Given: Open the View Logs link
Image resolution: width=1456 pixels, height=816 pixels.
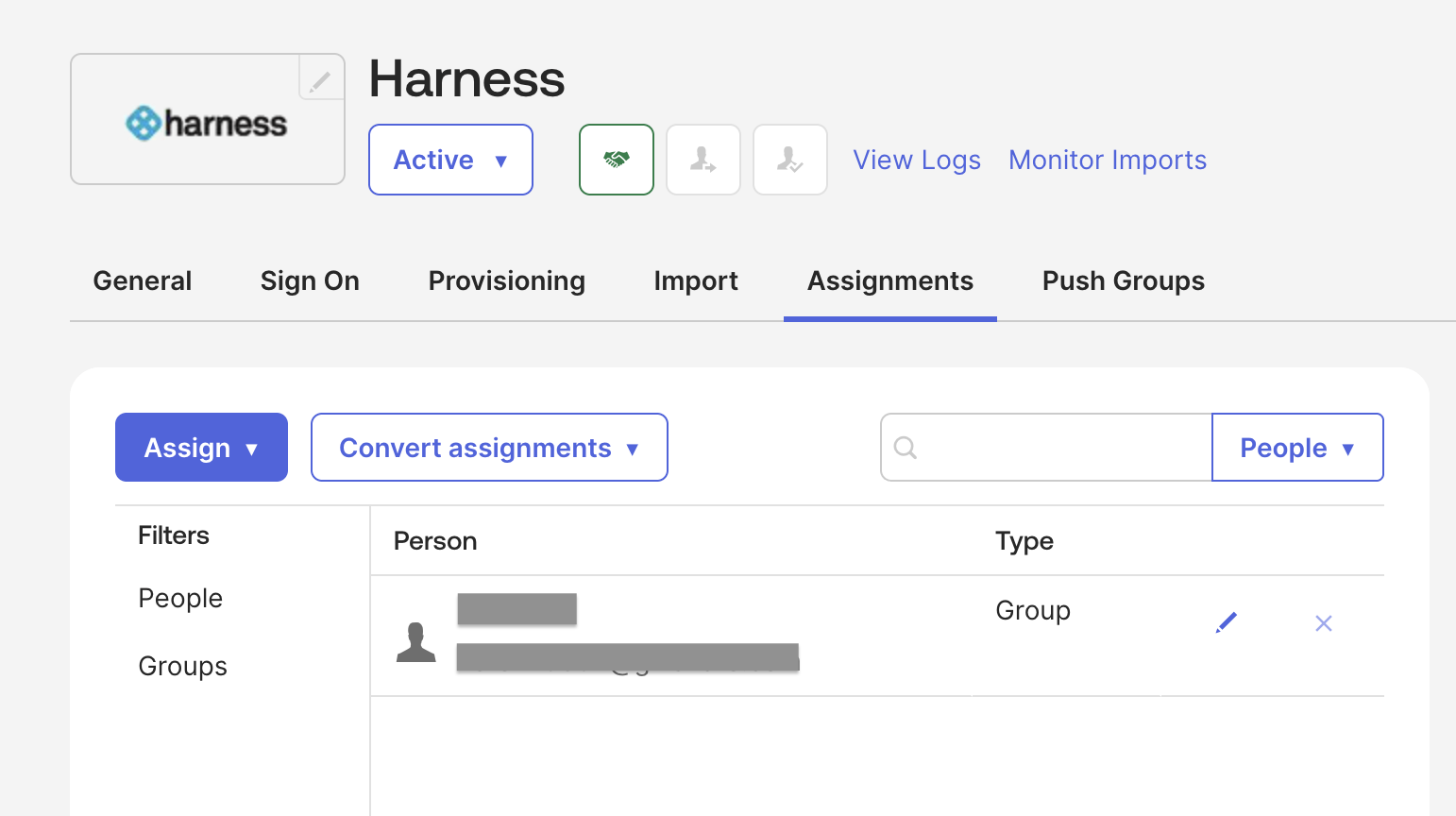Looking at the screenshot, I should [917, 161].
